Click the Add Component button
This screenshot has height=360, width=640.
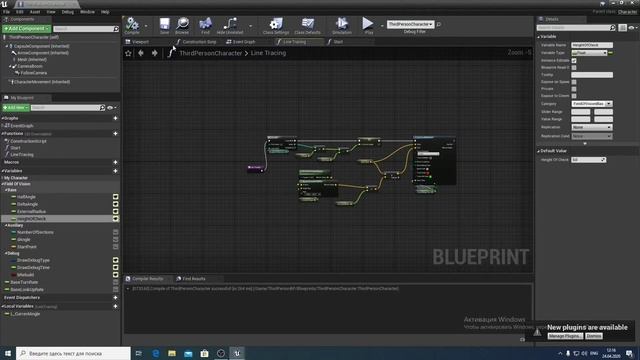pos(26,29)
